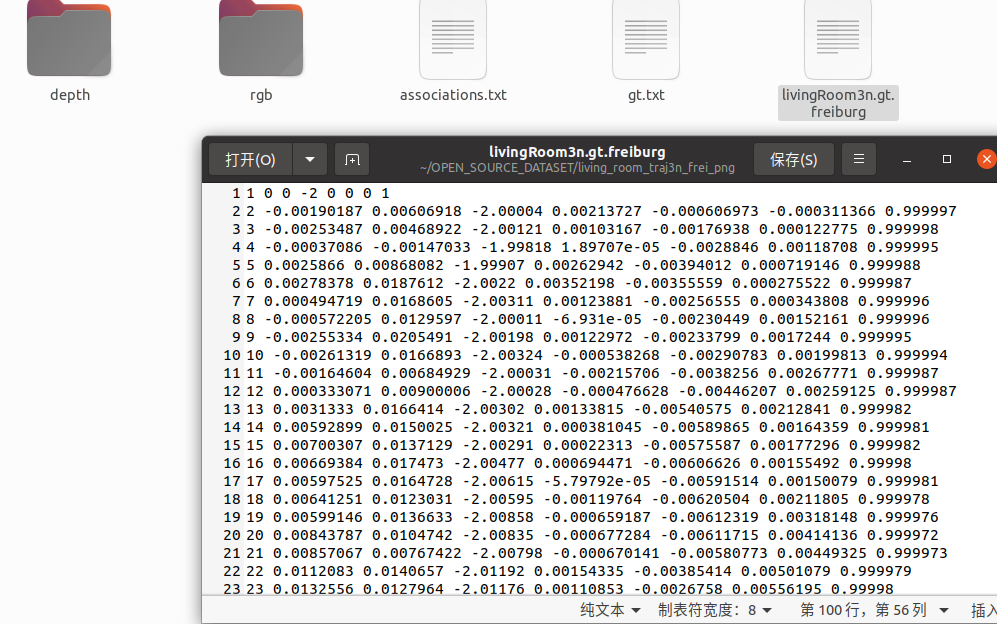
Task: Click value -6.931e-05 in line 8
Action: click(597, 319)
